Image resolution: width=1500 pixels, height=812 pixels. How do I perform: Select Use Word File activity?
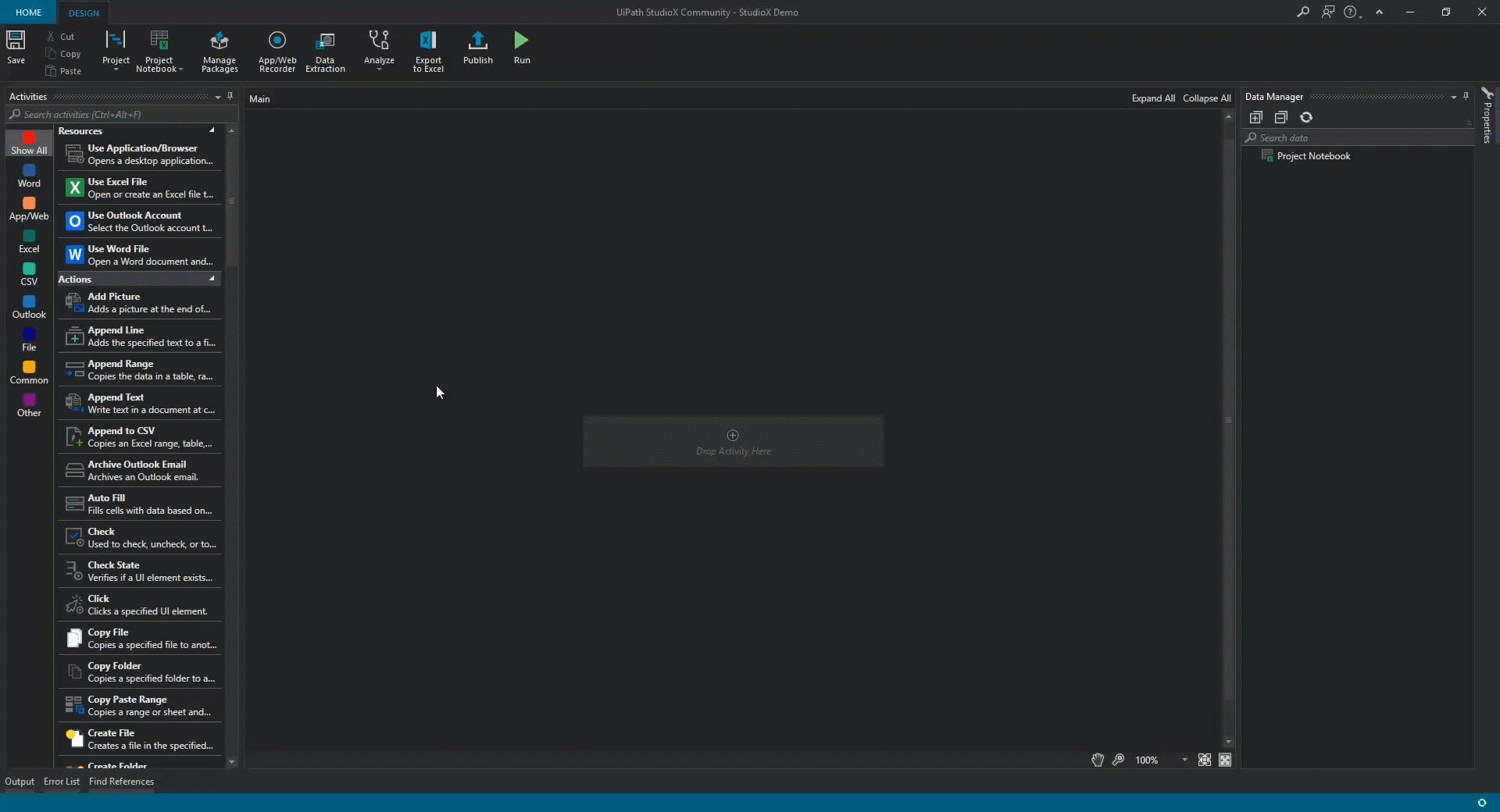pyautogui.click(x=139, y=255)
